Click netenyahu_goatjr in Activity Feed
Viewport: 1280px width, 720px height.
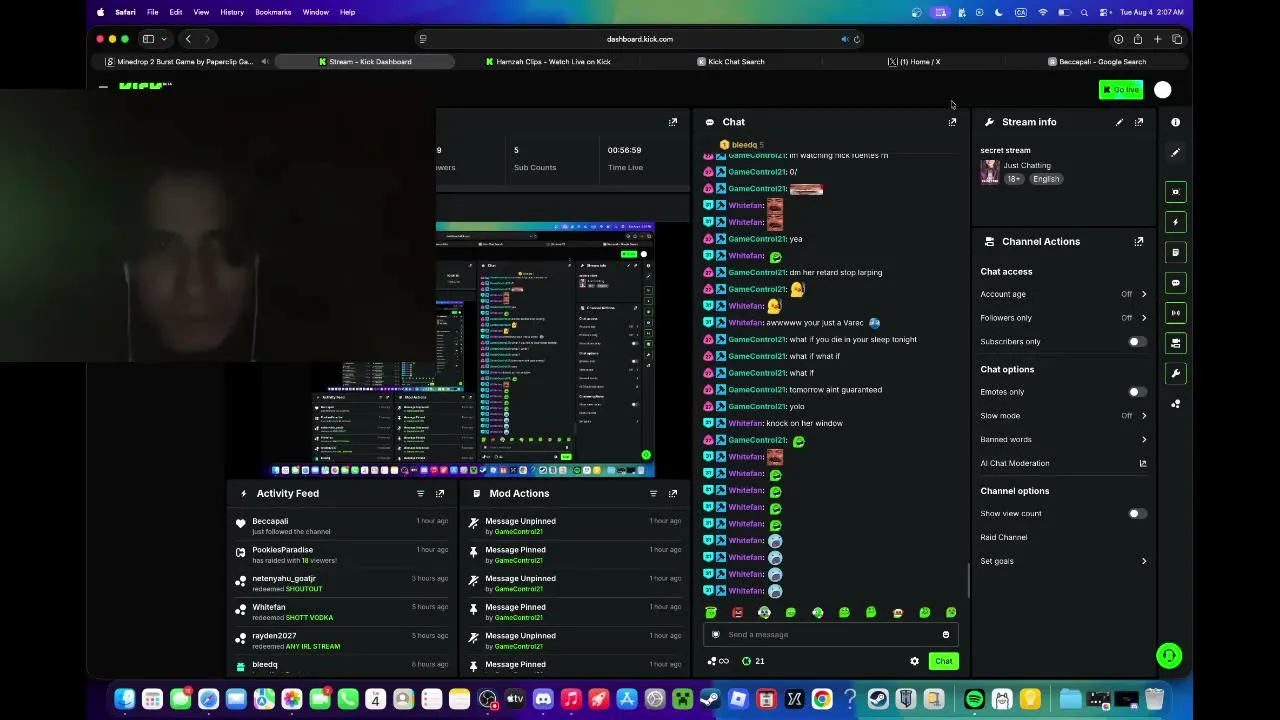tap(284, 579)
